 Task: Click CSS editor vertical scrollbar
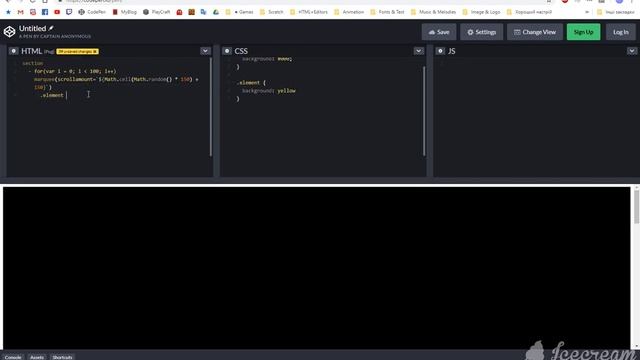click(x=424, y=111)
